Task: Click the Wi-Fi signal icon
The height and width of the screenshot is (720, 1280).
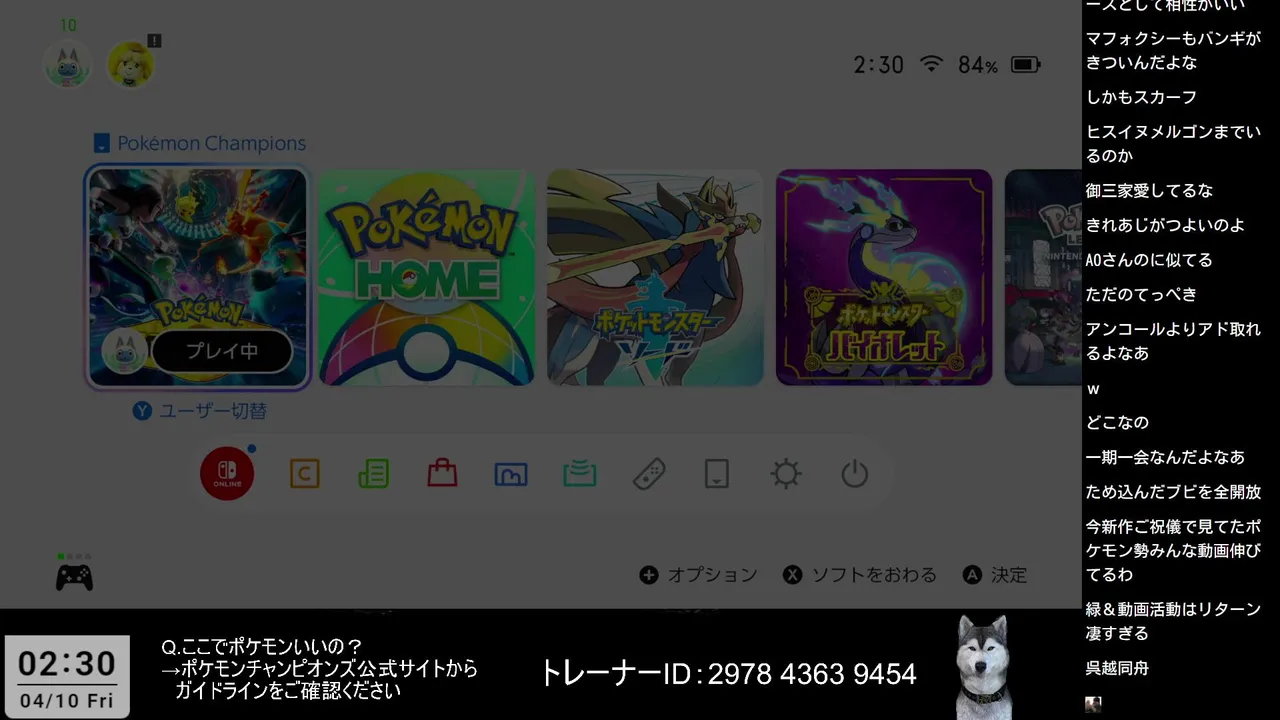Action: [x=931, y=64]
